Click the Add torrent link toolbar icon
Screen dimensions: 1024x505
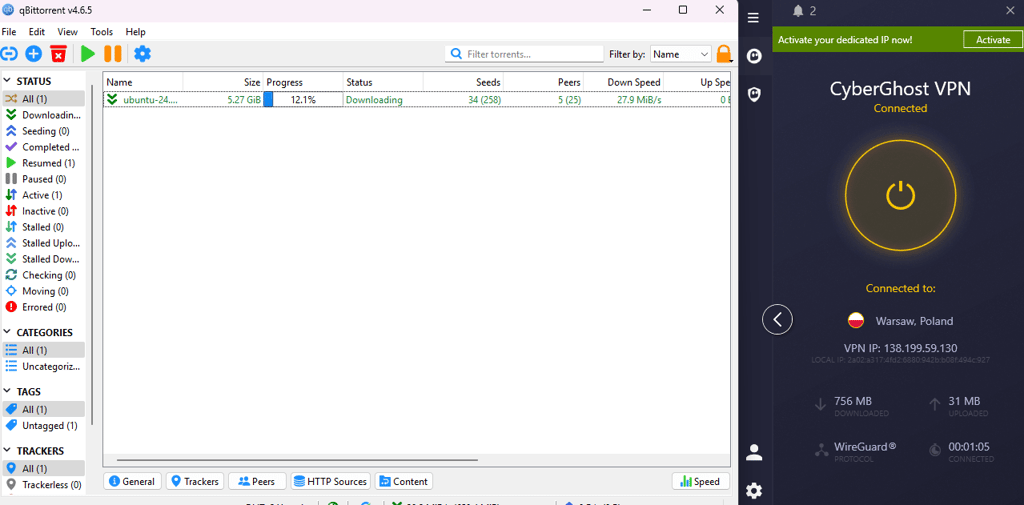click(8, 54)
